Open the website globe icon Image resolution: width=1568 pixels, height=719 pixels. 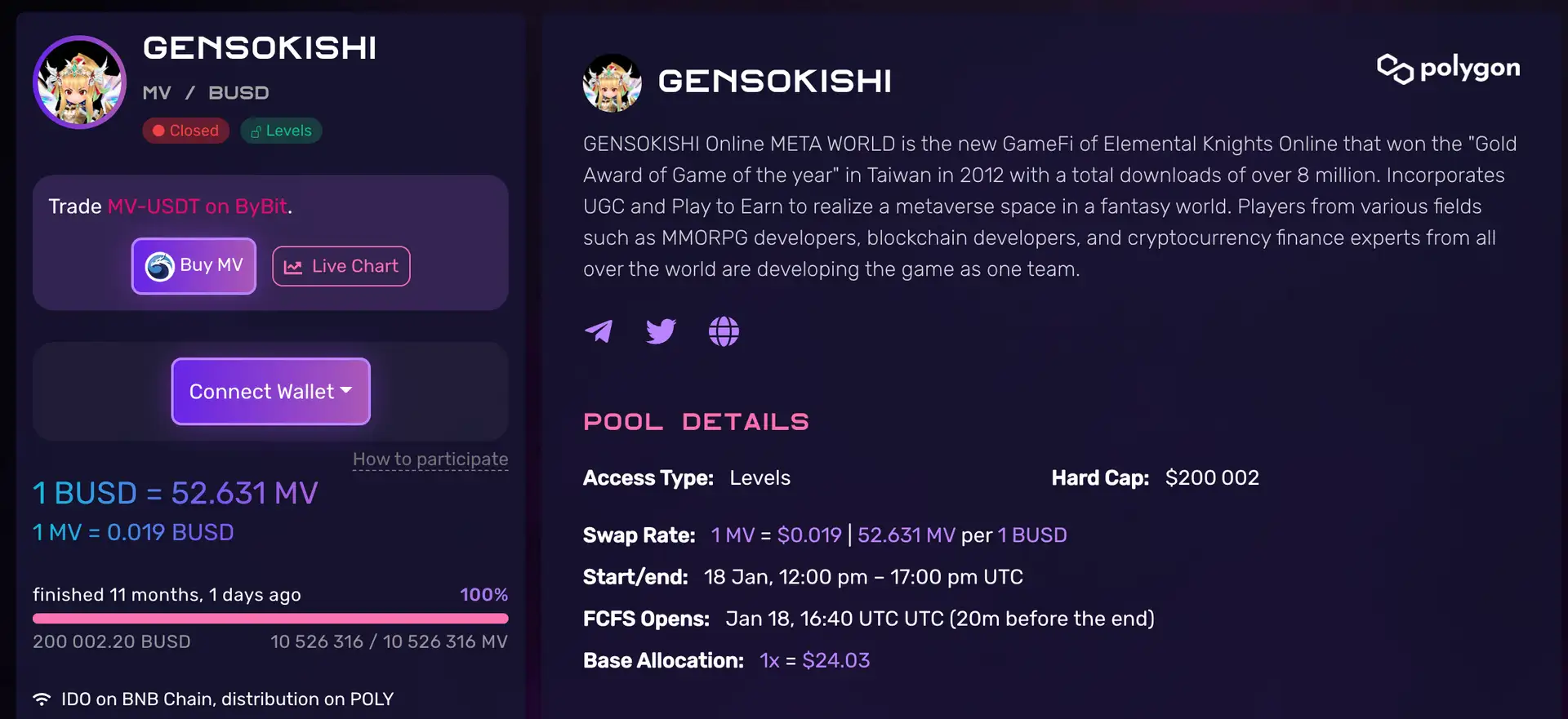[724, 331]
